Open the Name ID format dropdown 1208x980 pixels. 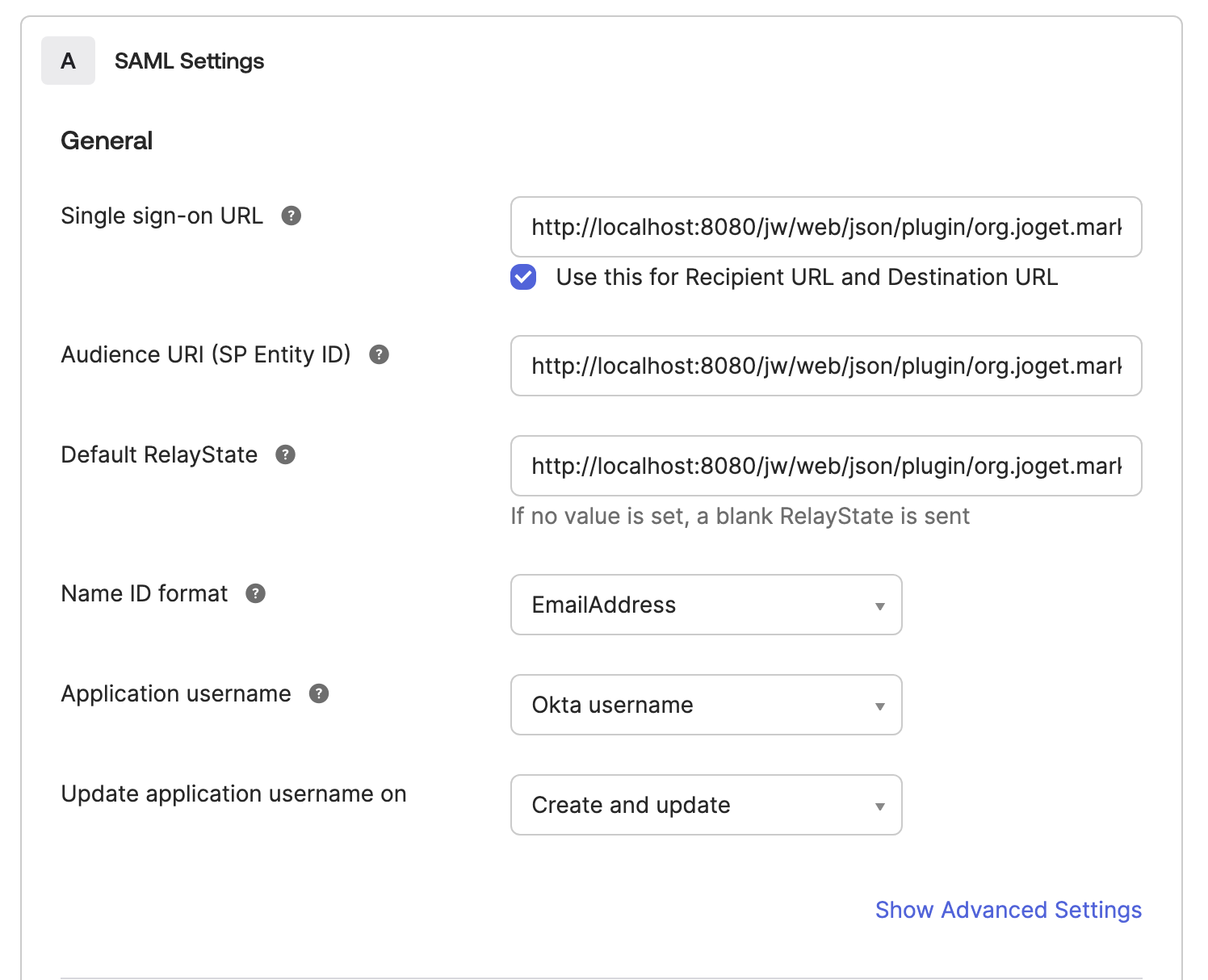[x=706, y=605]
